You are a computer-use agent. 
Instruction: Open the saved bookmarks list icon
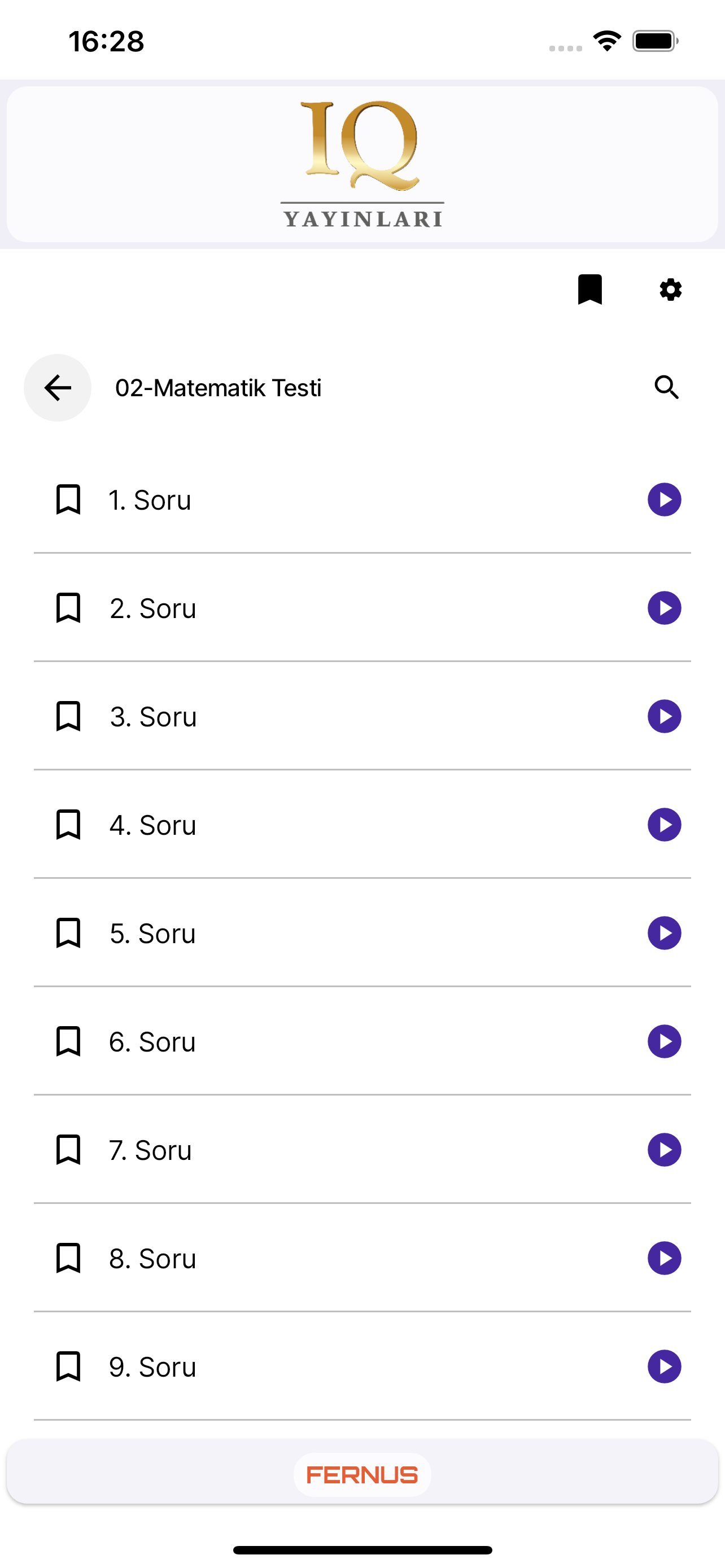[x=589, y=289]
